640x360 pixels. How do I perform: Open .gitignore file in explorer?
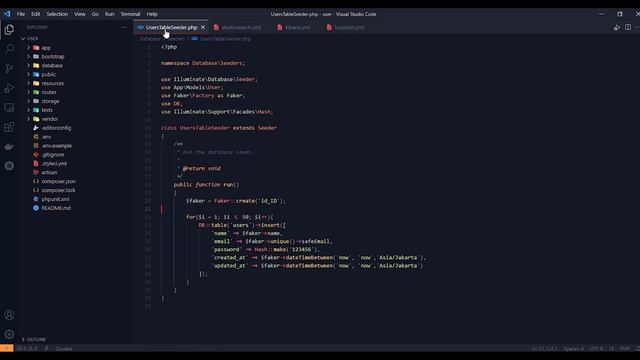tap(53, 155)
